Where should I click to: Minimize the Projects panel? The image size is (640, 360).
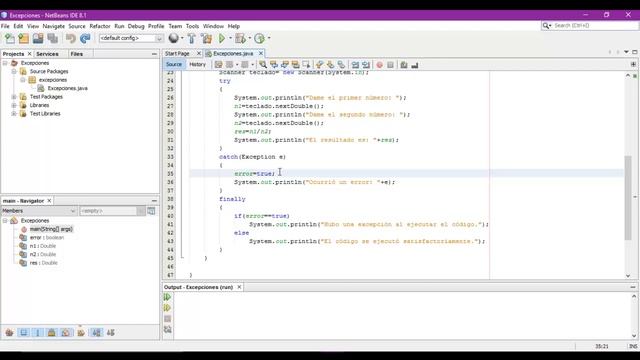[x=154, y=54]
